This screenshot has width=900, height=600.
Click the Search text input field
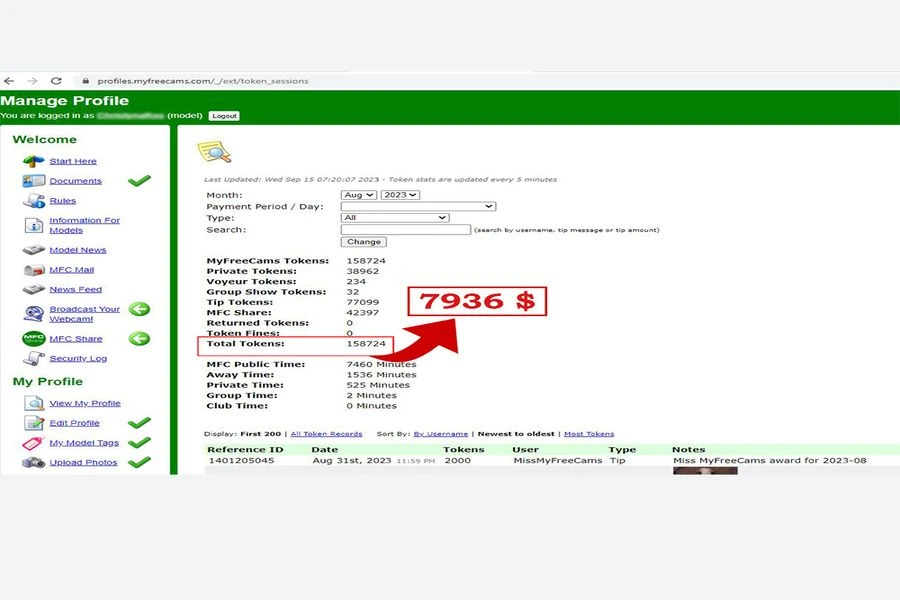[x=405, y=230]
